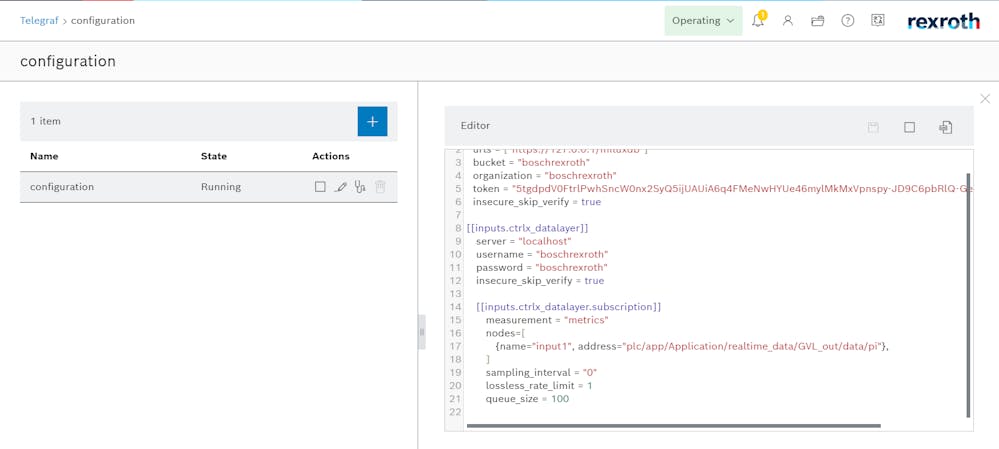Click empty line 22 in editor
The width and height of the screenshot is (999, 449).
tap(714, 412)
